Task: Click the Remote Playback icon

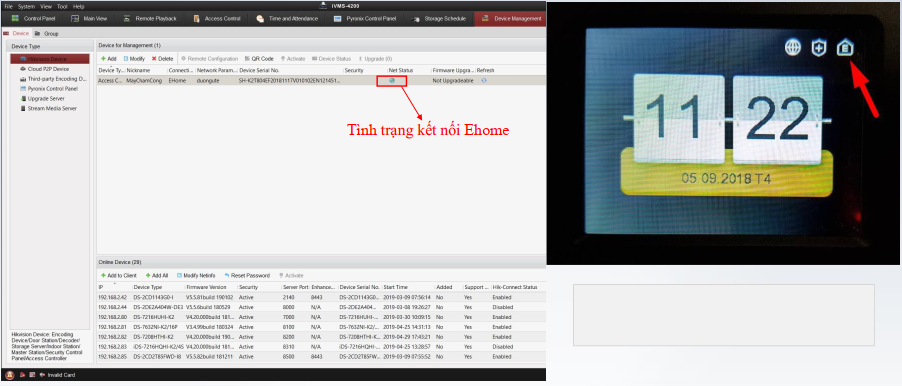Action: pyautogui.click(x=127, y=18)
